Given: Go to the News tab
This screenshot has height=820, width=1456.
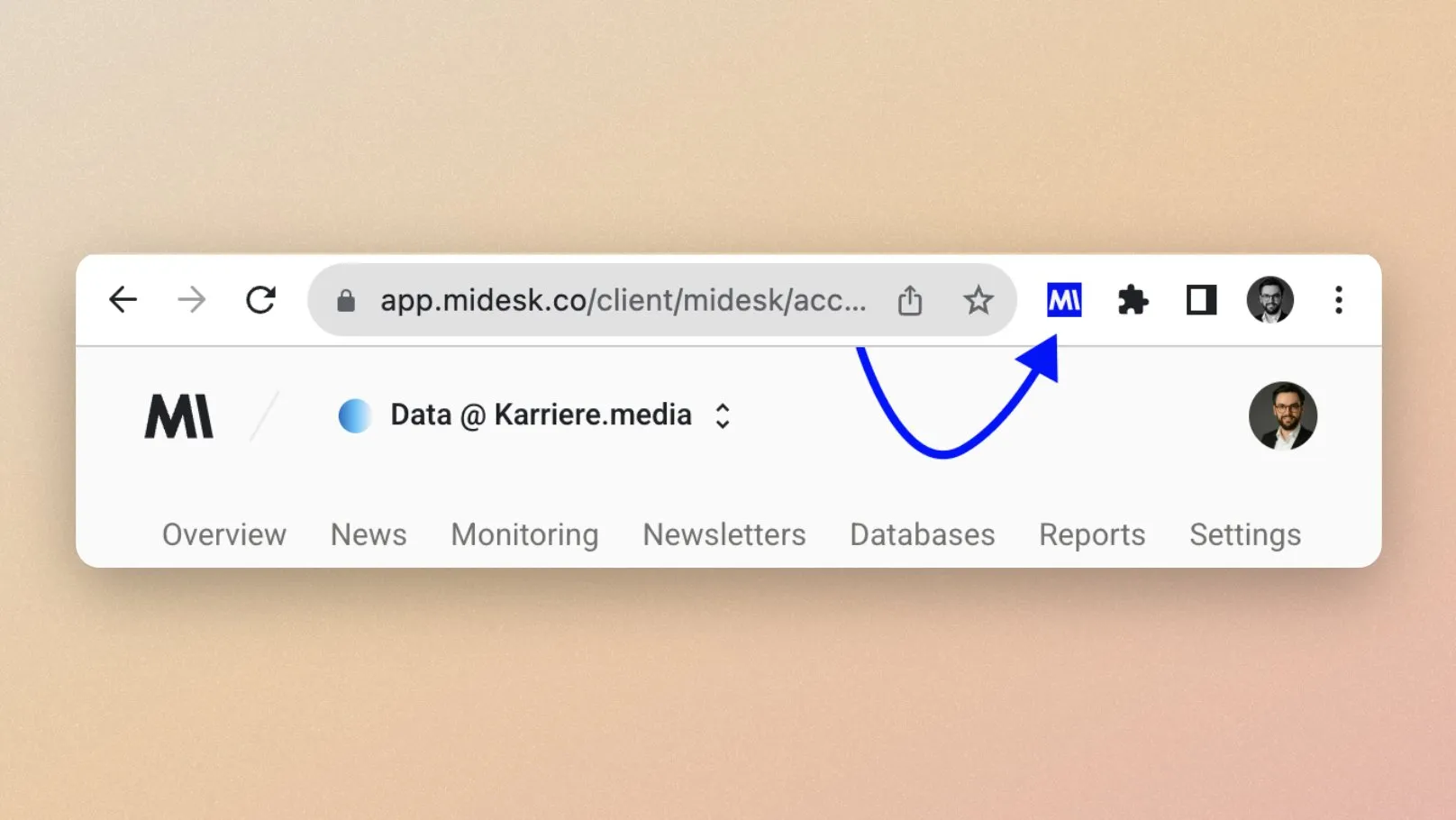Looking at the screenshot, I should coord(369,534).
